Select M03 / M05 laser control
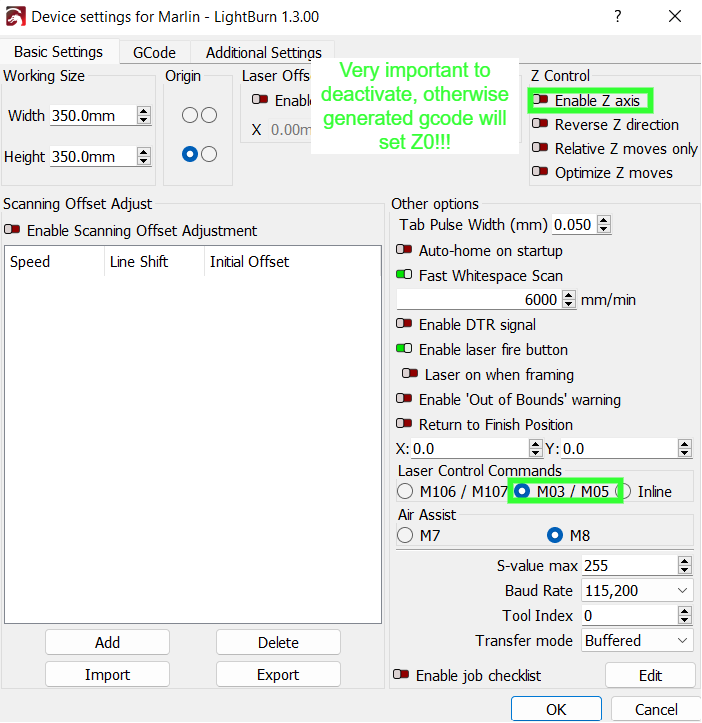Screen dimensions: 702x723 coord(522,492)
